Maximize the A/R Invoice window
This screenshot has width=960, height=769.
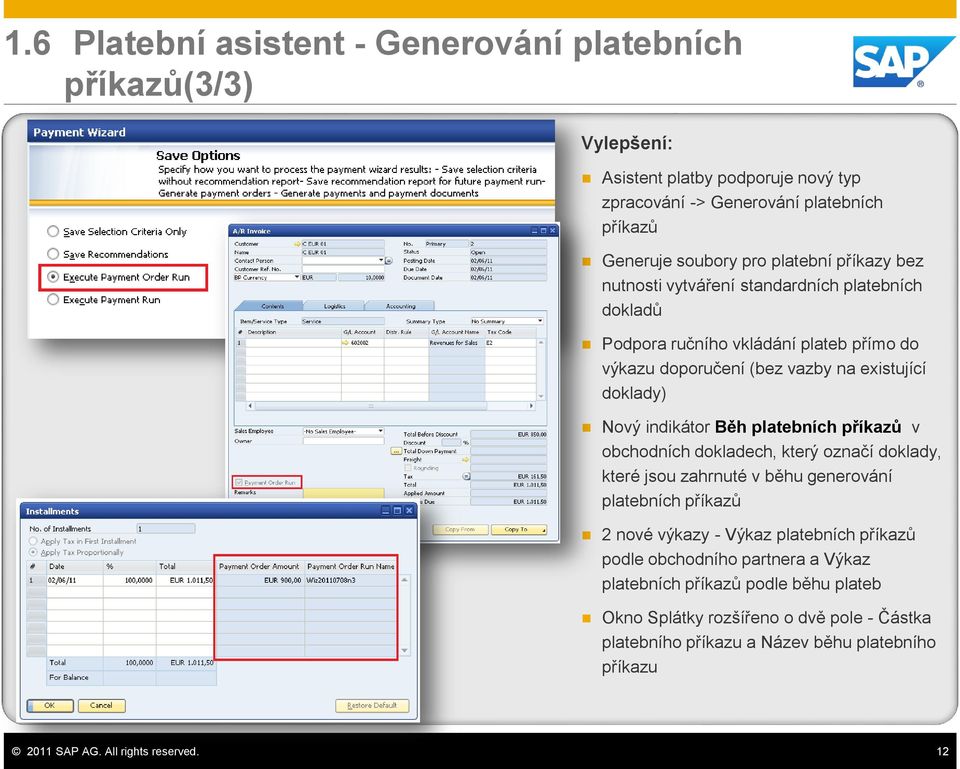point(543,231)
